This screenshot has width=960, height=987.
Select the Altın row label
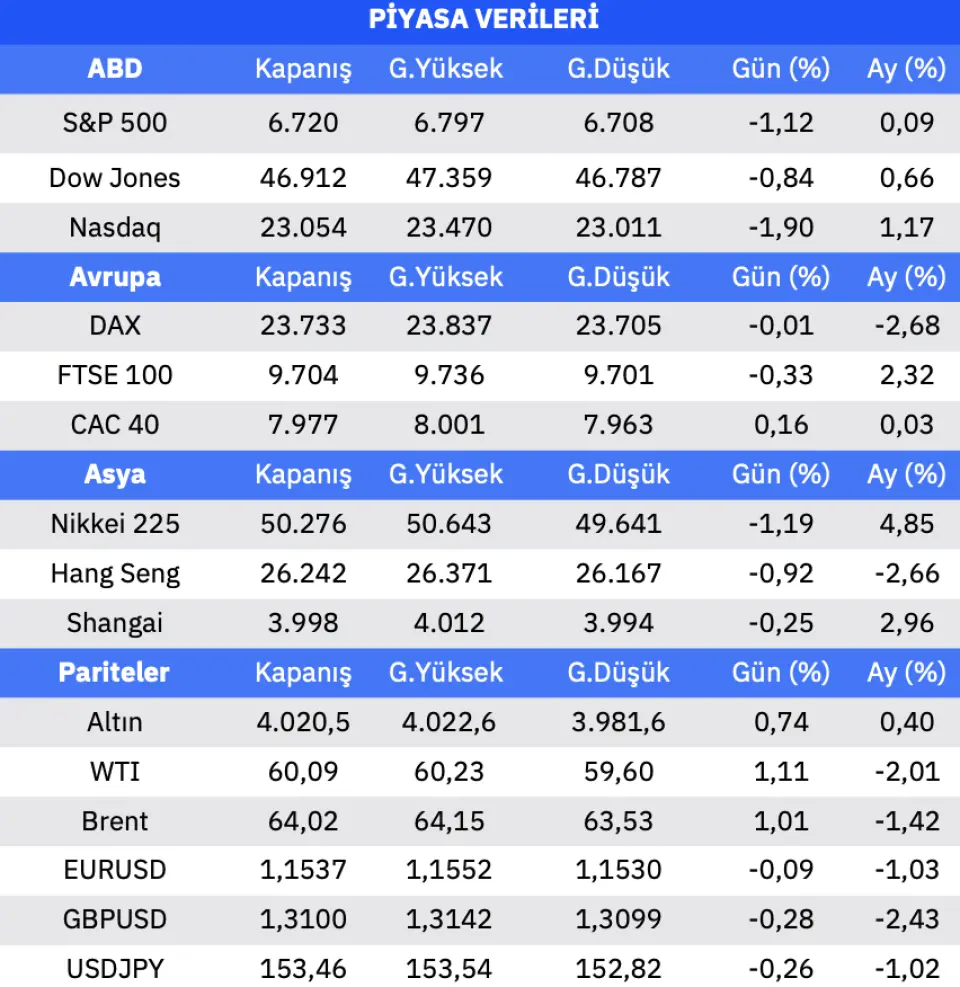pyautogui.click(x=115, y=722)
